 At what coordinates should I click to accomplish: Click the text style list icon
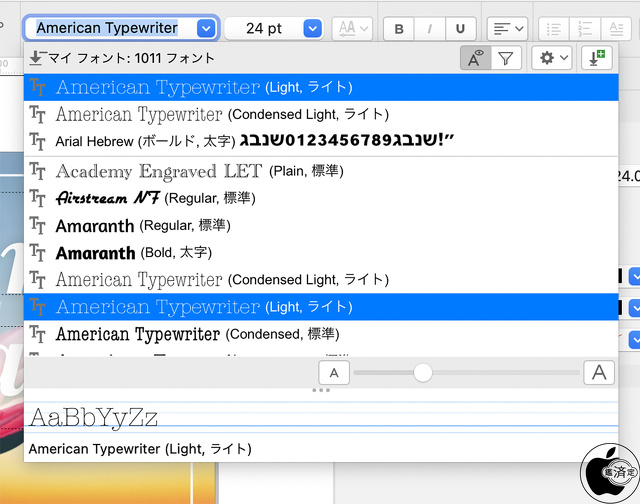click(616, 29)
